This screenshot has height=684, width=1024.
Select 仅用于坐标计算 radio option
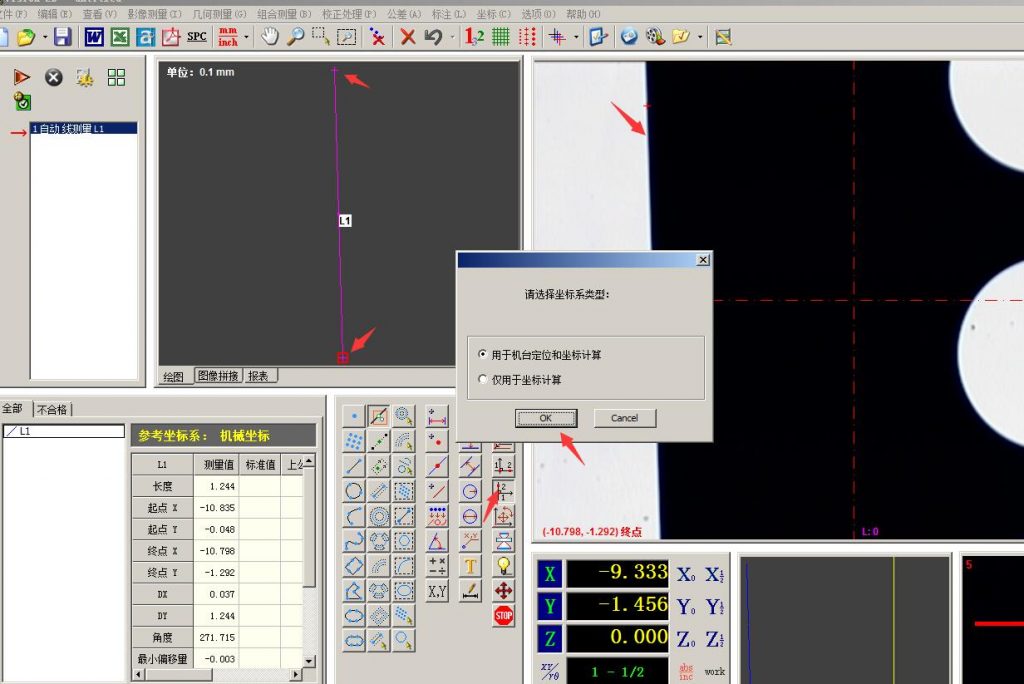484,380
